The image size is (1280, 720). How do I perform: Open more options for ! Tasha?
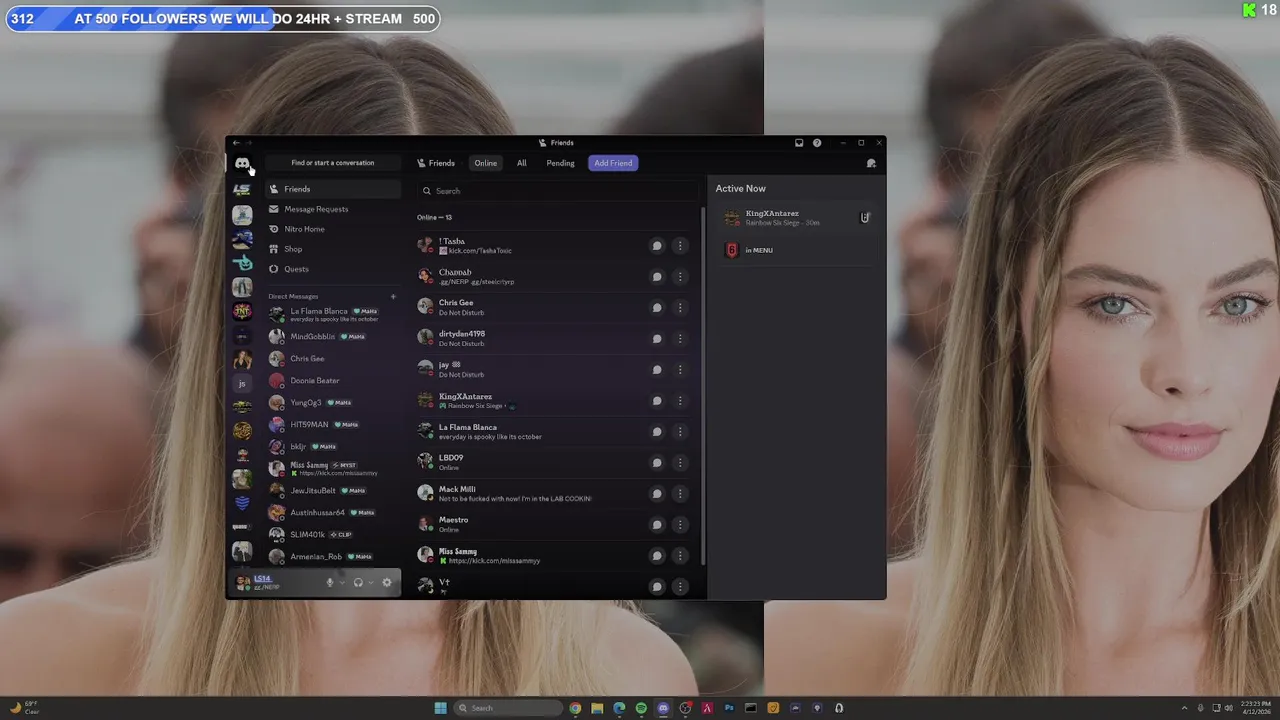point(680,246)
